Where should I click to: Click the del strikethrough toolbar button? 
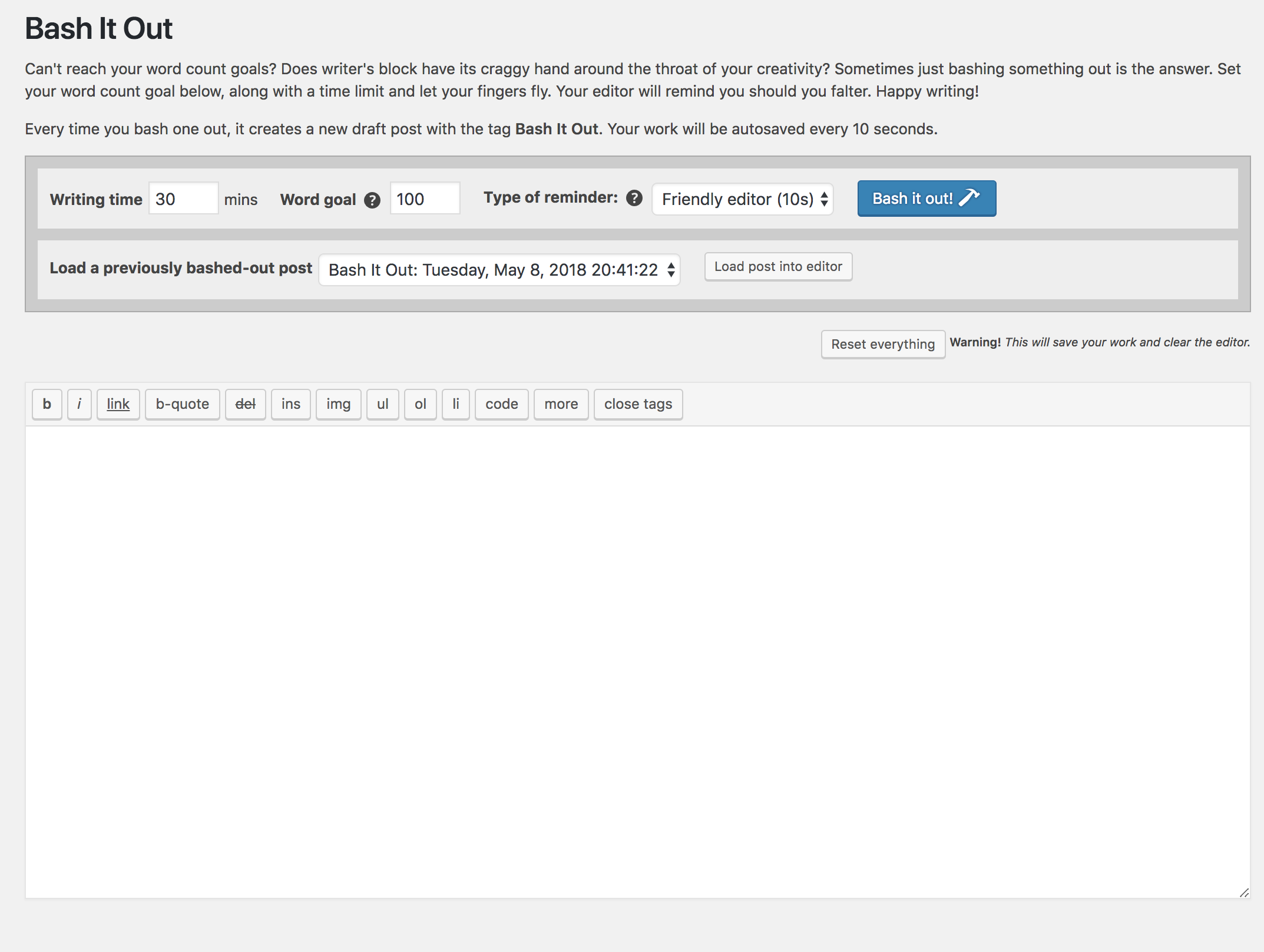coord(245,404)
